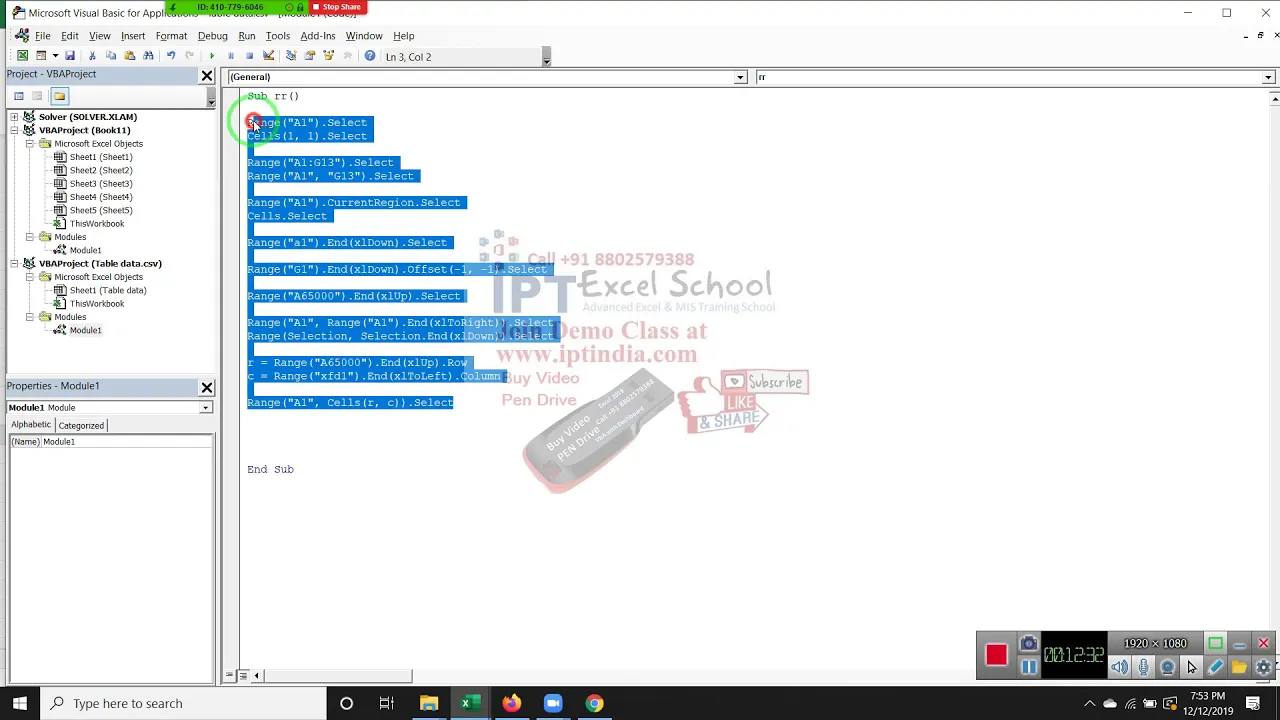Select Sheet1 (Table data) tree item

(x=107, y=290)
